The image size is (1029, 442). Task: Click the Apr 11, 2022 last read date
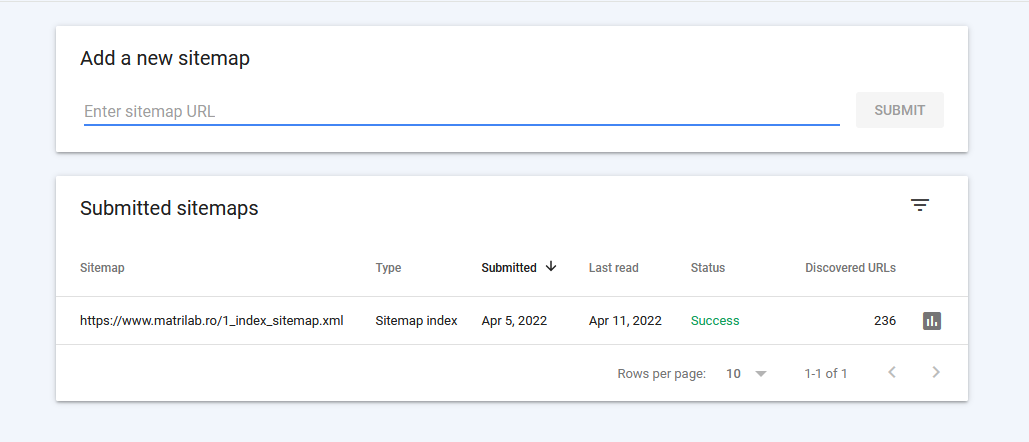coord(625,321)
